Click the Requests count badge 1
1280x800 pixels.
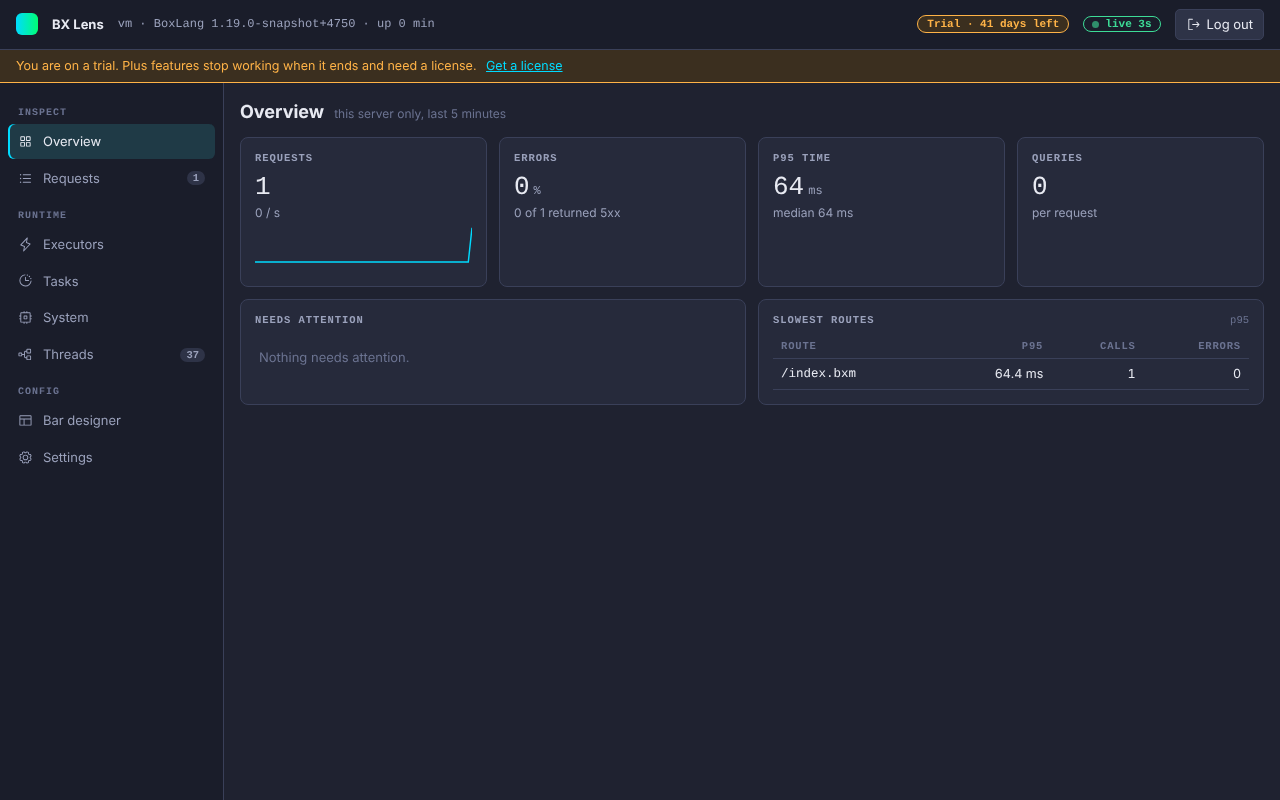(196, 178)
